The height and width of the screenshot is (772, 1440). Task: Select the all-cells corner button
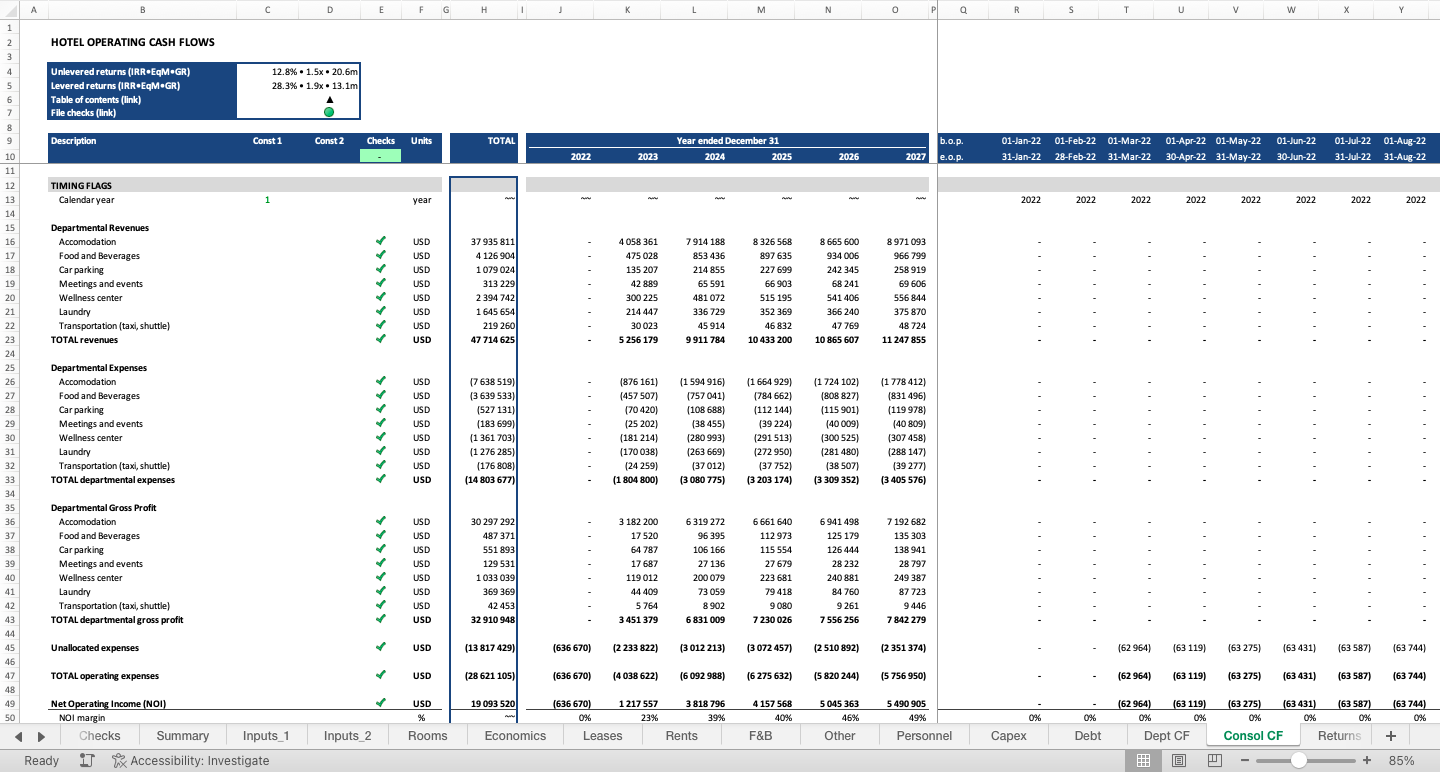tap(10, 10)
